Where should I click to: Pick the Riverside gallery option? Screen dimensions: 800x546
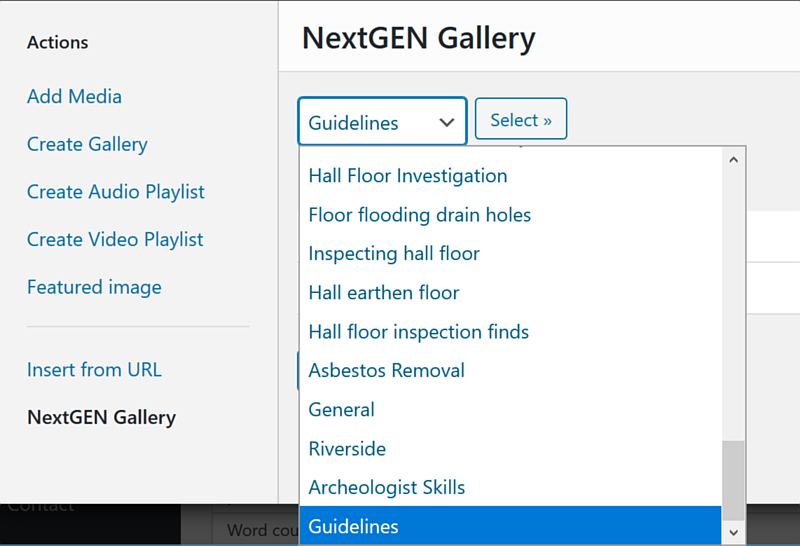(x=510, y=449)
